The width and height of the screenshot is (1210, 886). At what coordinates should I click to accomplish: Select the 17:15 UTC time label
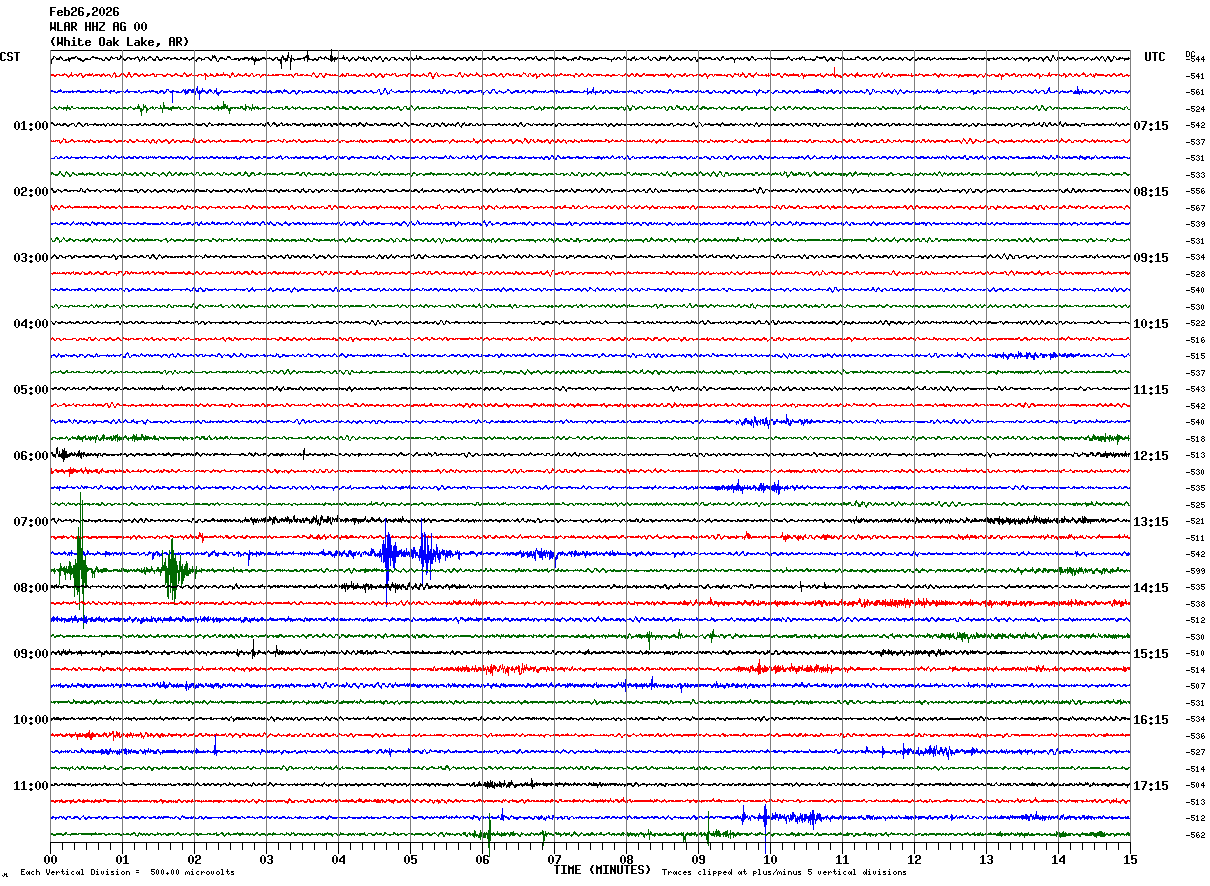click(1150, 786)
